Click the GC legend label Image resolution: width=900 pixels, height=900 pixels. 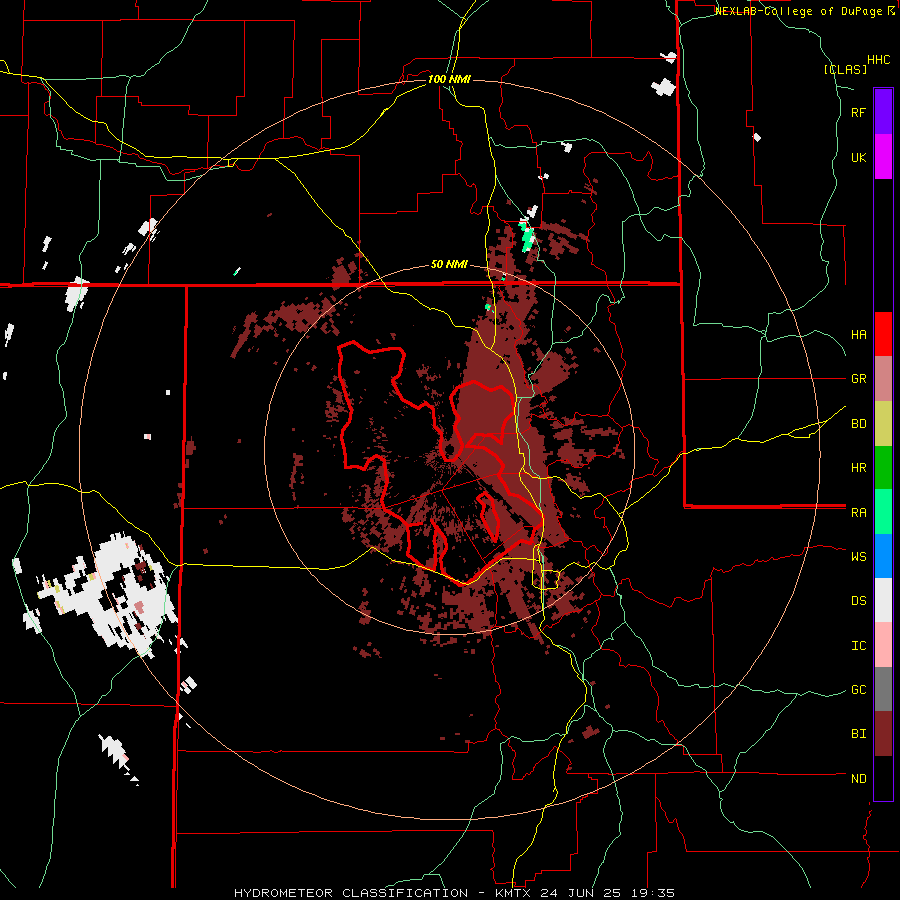(858, 690)
